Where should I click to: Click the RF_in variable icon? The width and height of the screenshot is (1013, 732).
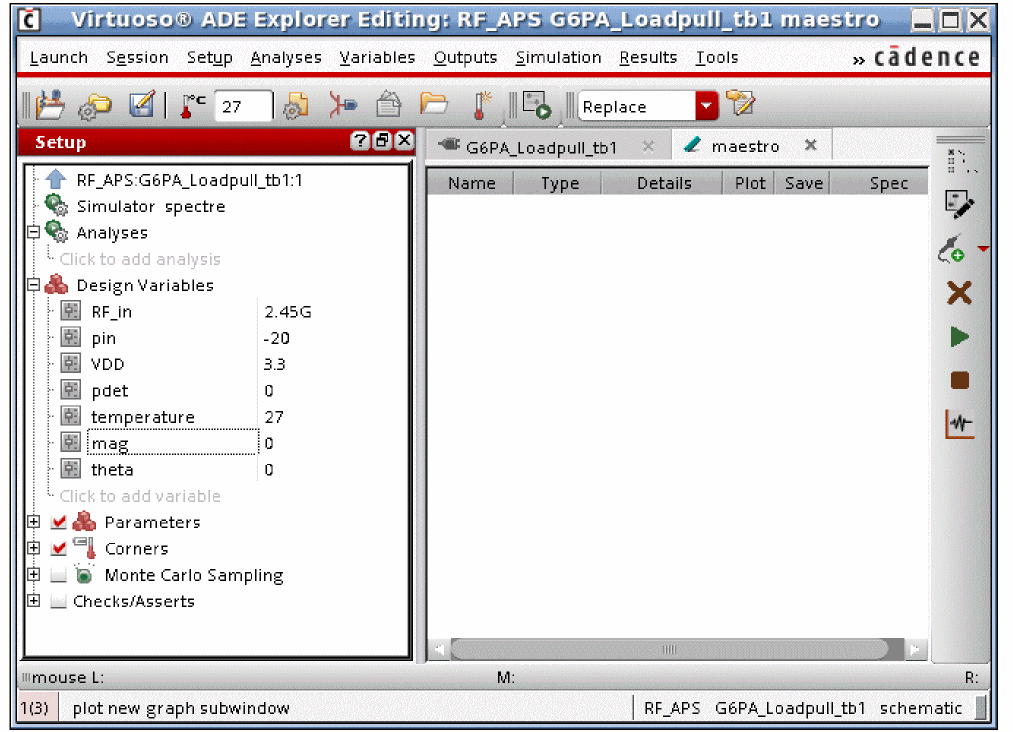(x=70, y=311)
